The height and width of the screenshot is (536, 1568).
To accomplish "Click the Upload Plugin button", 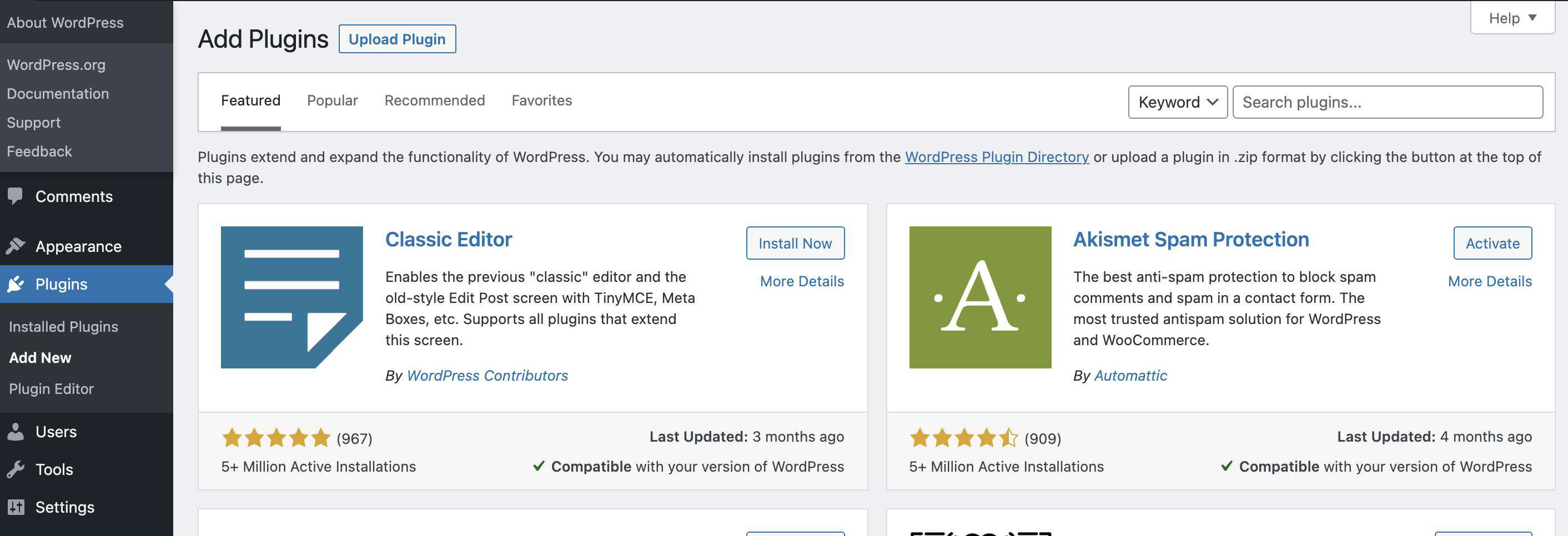I will point(397,39).
